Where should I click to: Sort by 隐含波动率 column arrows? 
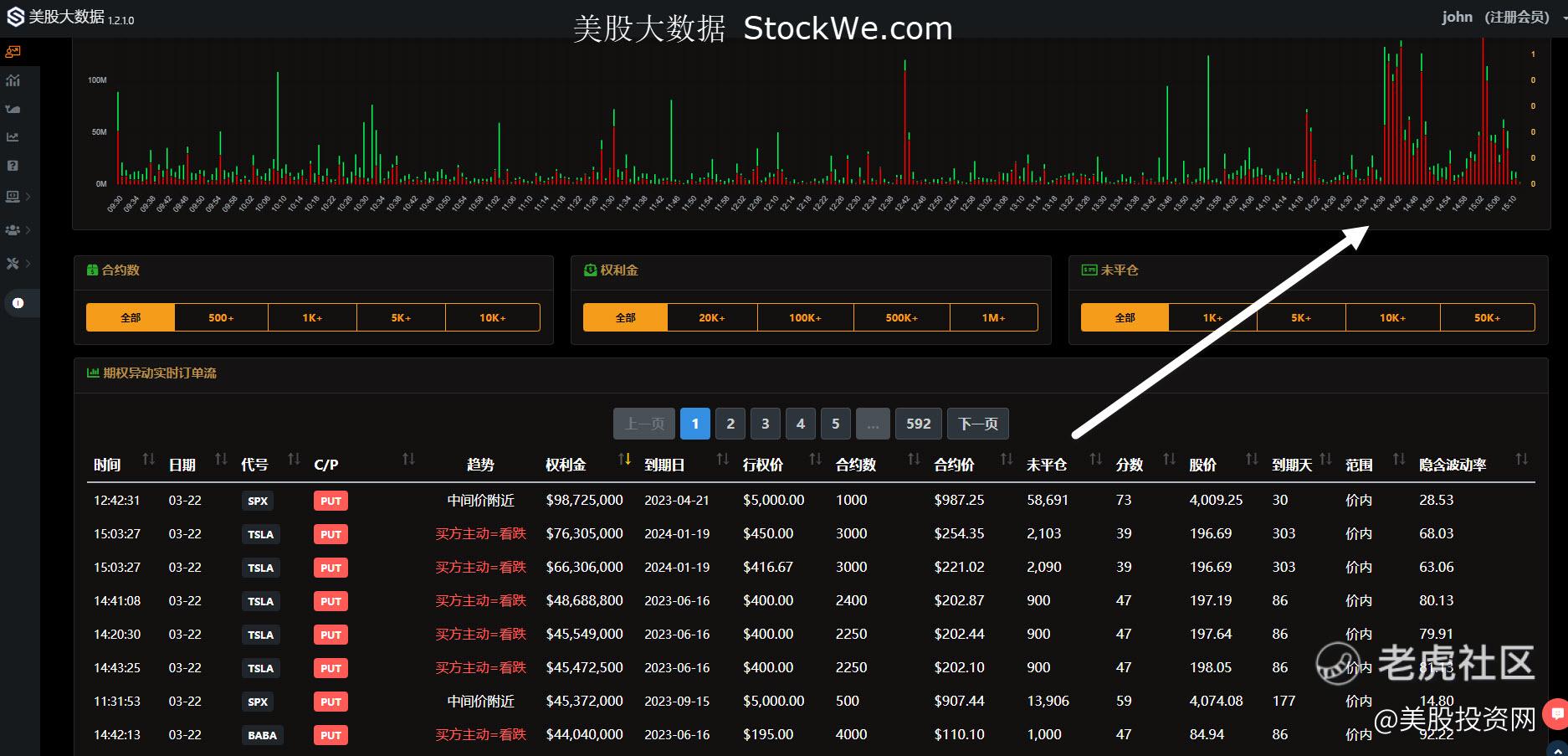point(1522,459)
